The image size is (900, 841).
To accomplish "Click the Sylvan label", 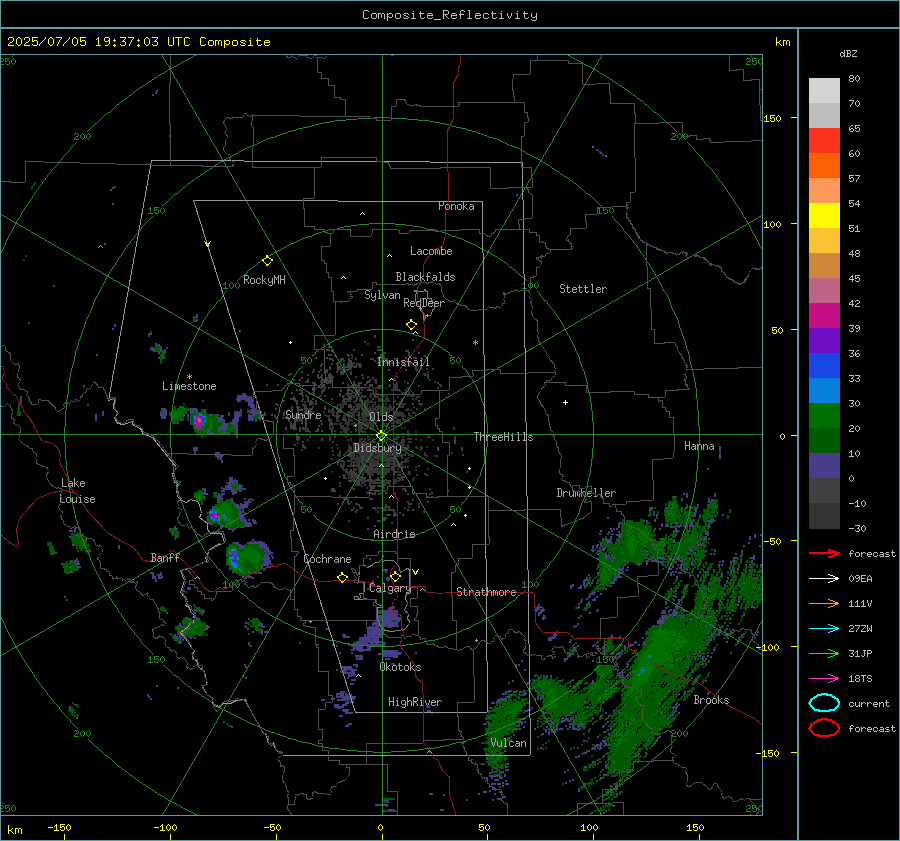I will point(382,295).
